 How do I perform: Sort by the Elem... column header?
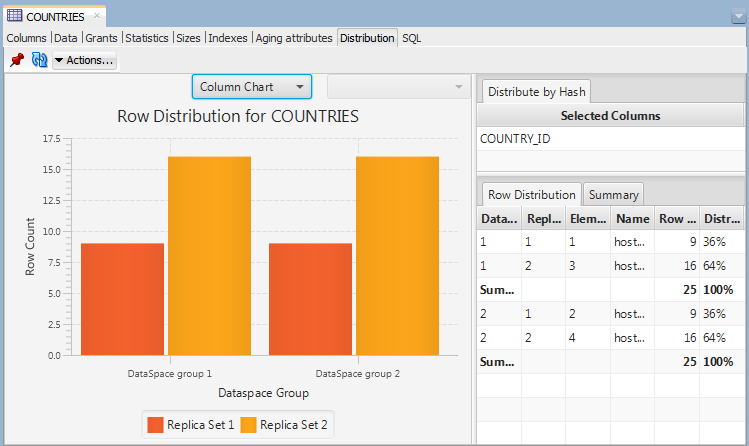click(588, 219)
